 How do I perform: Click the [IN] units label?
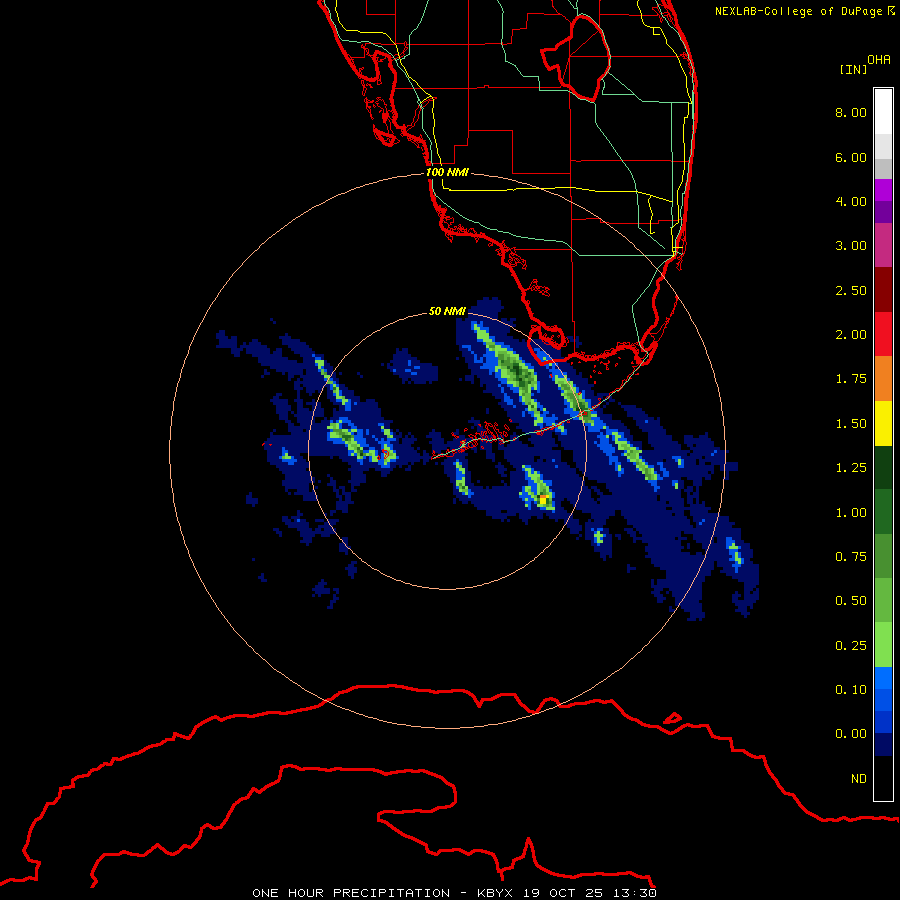853,69
